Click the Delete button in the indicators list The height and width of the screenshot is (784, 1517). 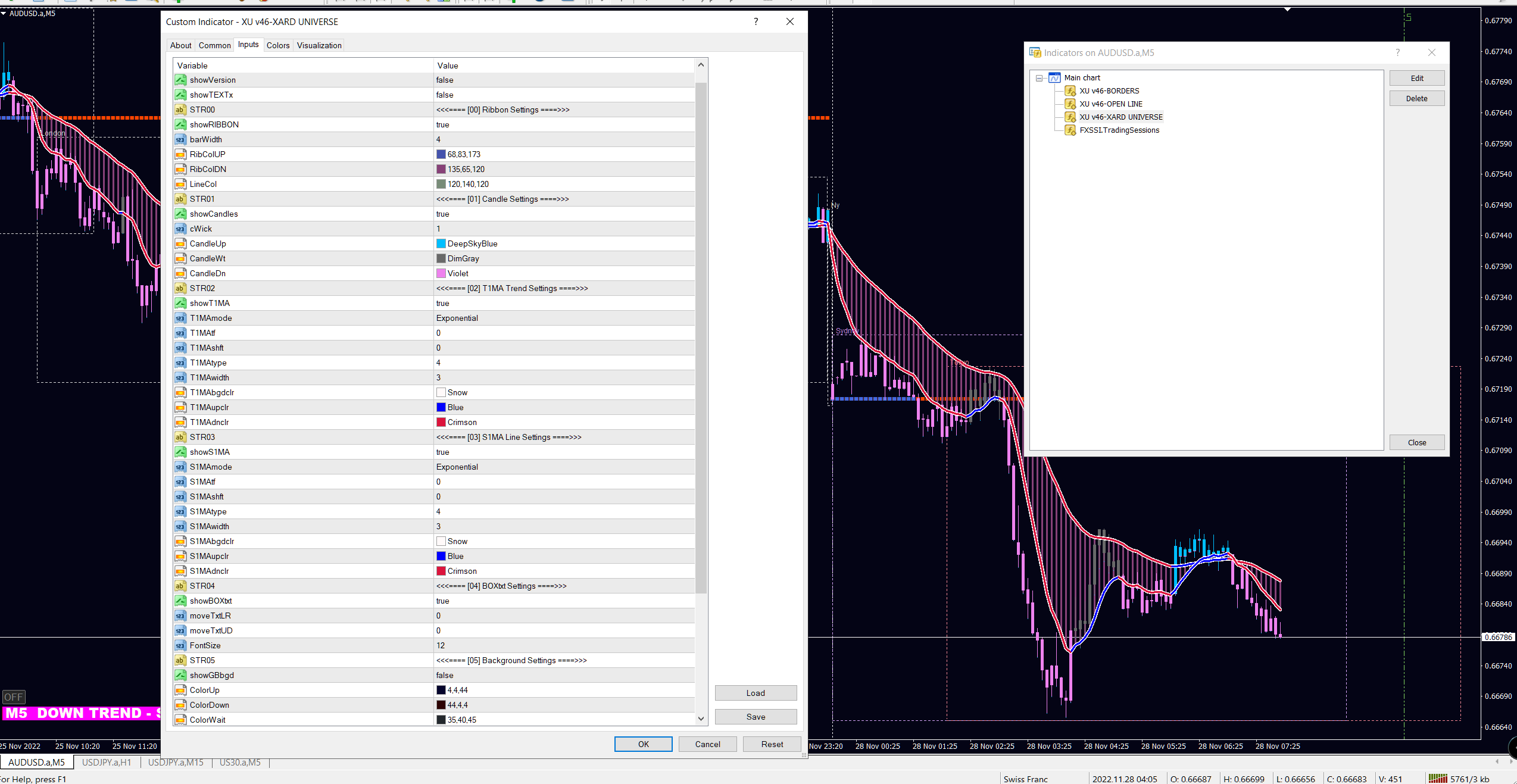pos(1416,99)
